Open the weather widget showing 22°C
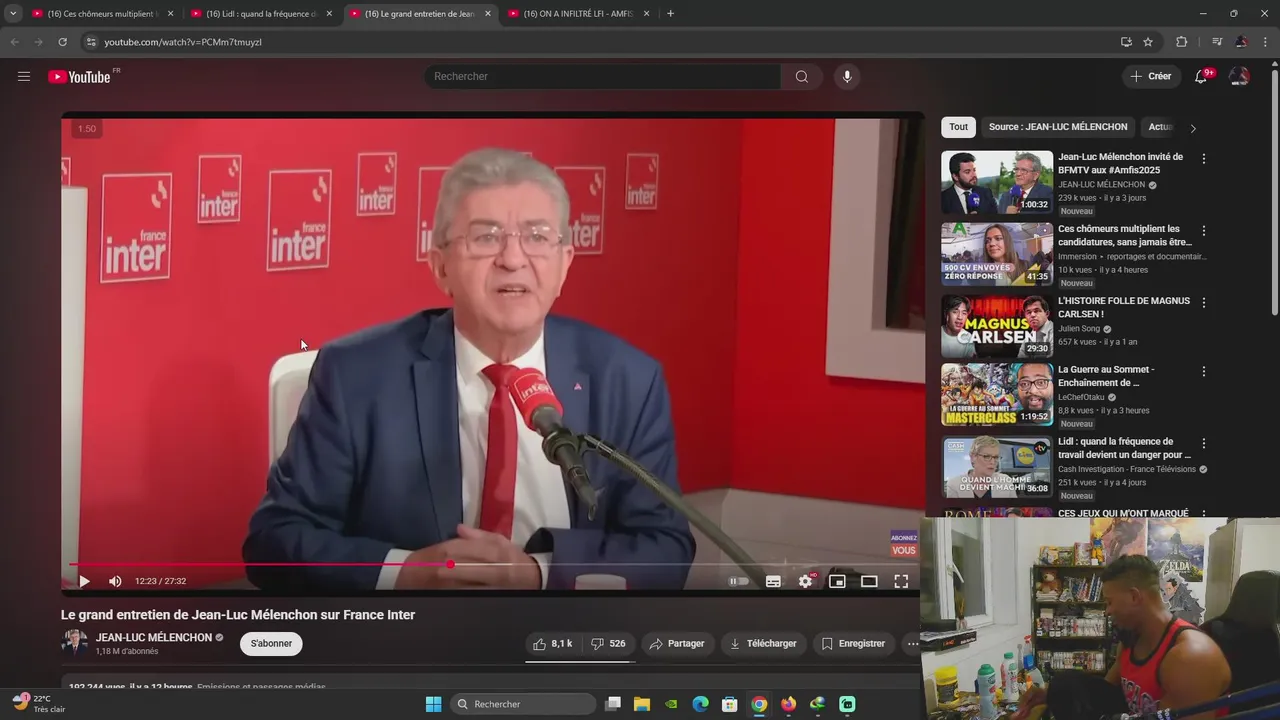The width and height of the screenshot is (1280, 720). pyautogui.click(x=39, y=704)
